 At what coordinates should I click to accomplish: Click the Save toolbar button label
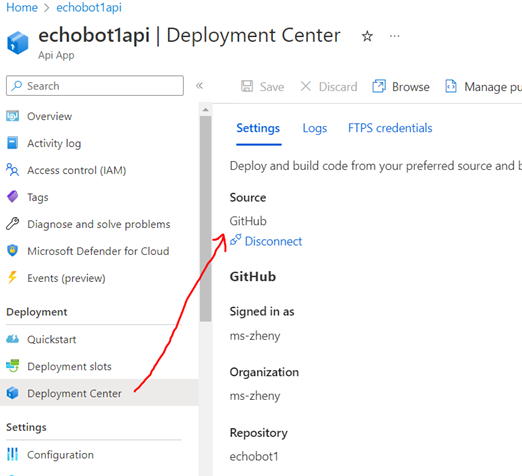272,87
